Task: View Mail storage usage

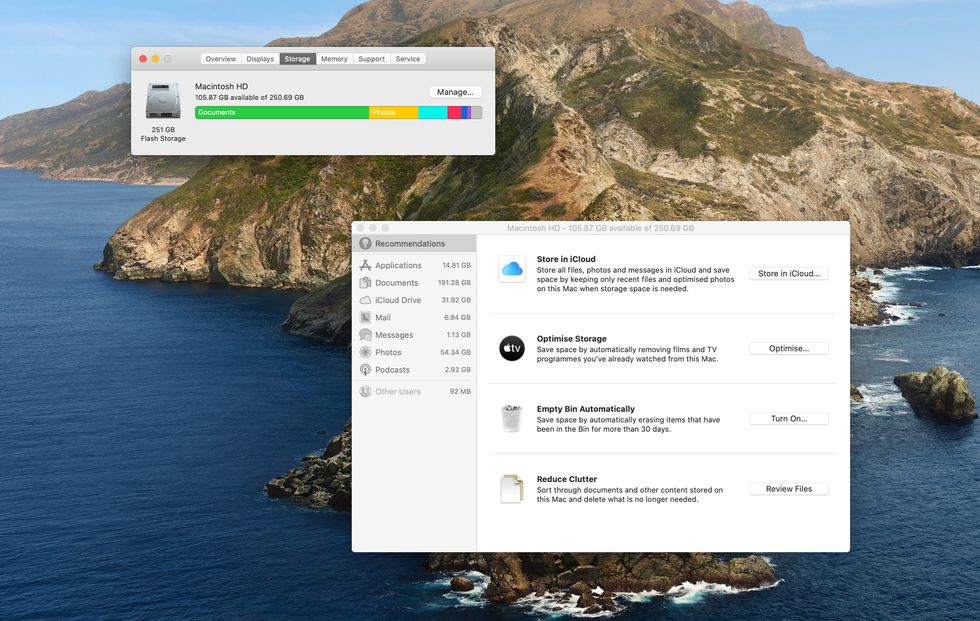Action: [x=384, y=317]
